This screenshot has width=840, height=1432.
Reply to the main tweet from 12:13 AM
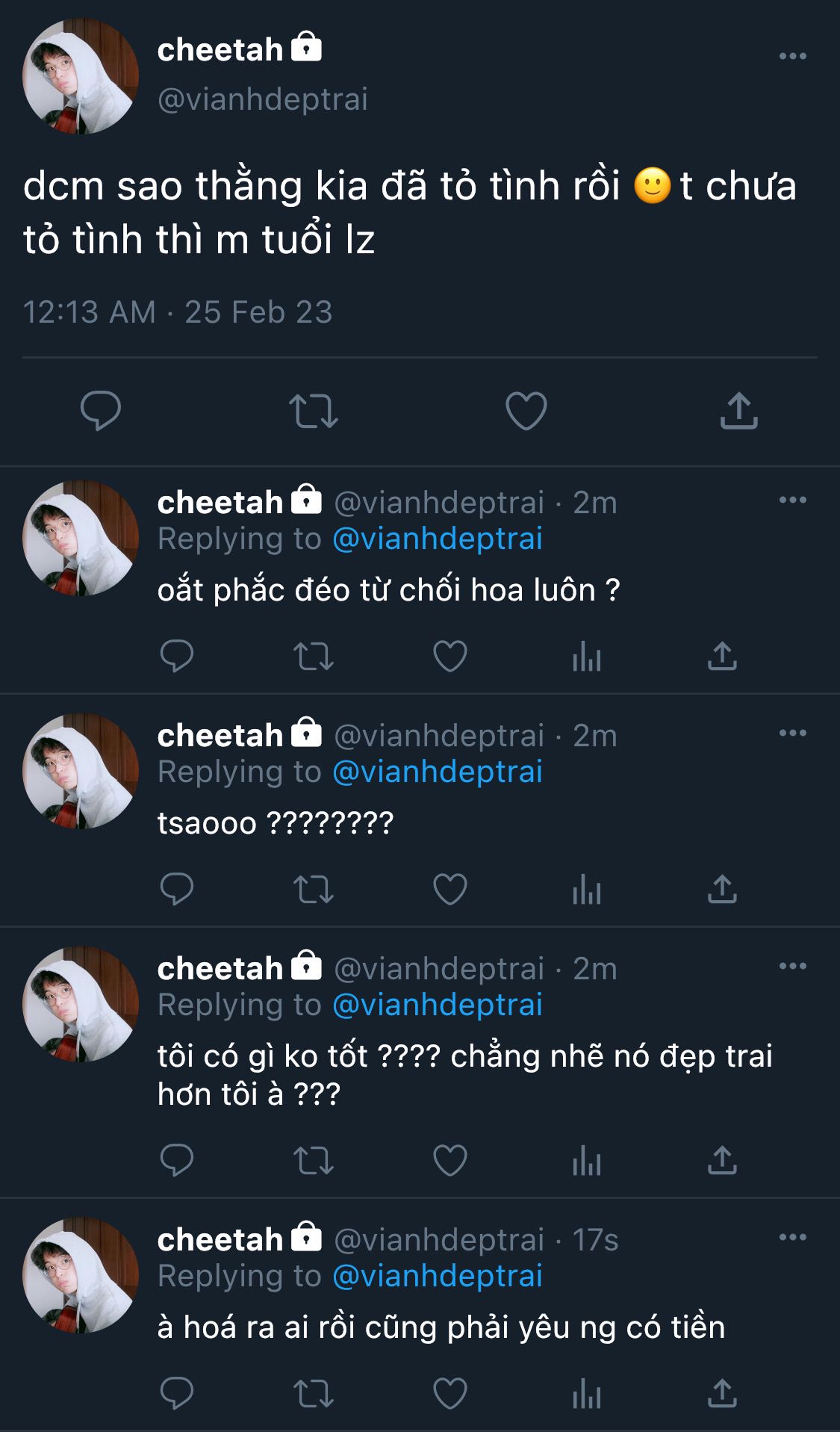click(x=101, y=410)
